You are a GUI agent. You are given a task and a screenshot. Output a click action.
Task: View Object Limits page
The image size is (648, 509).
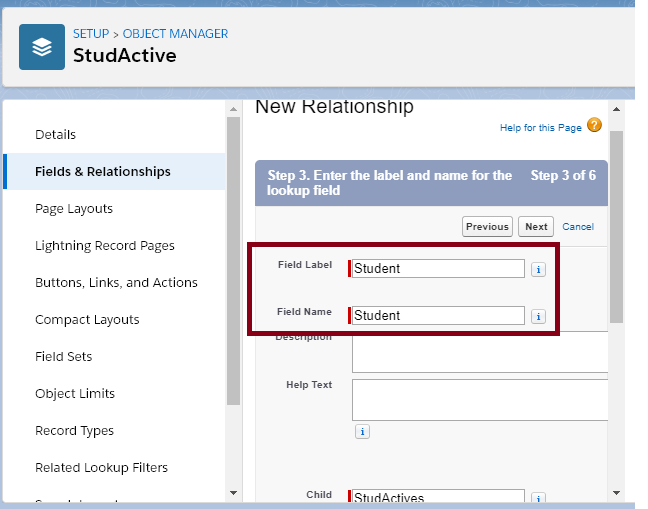pyautogui.click(x=75, y=394)
